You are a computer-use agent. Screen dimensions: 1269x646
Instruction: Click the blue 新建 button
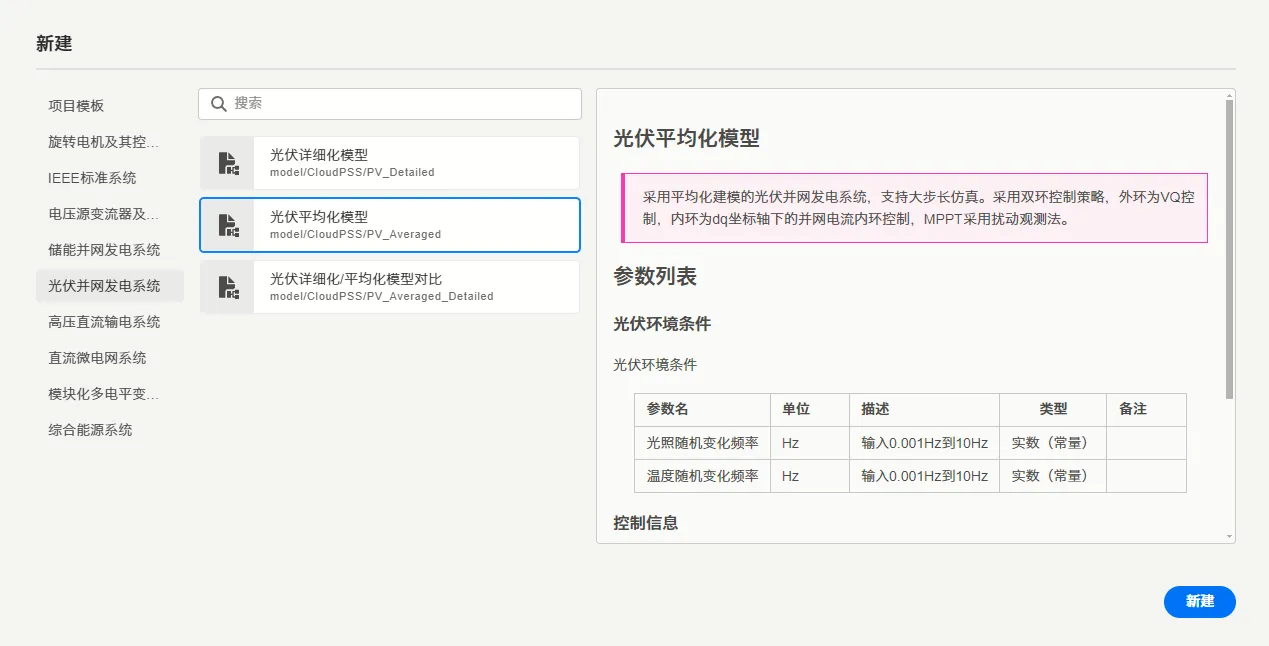(1200, 601)
